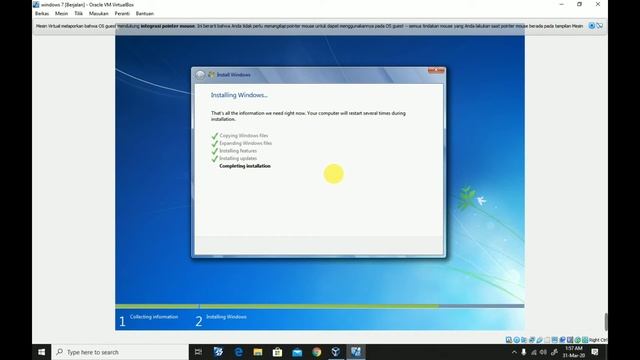Open File Explorer from the taskbar
Image resolution: width=640 pixels, height=360 pixels.
[x=258, y=352]
